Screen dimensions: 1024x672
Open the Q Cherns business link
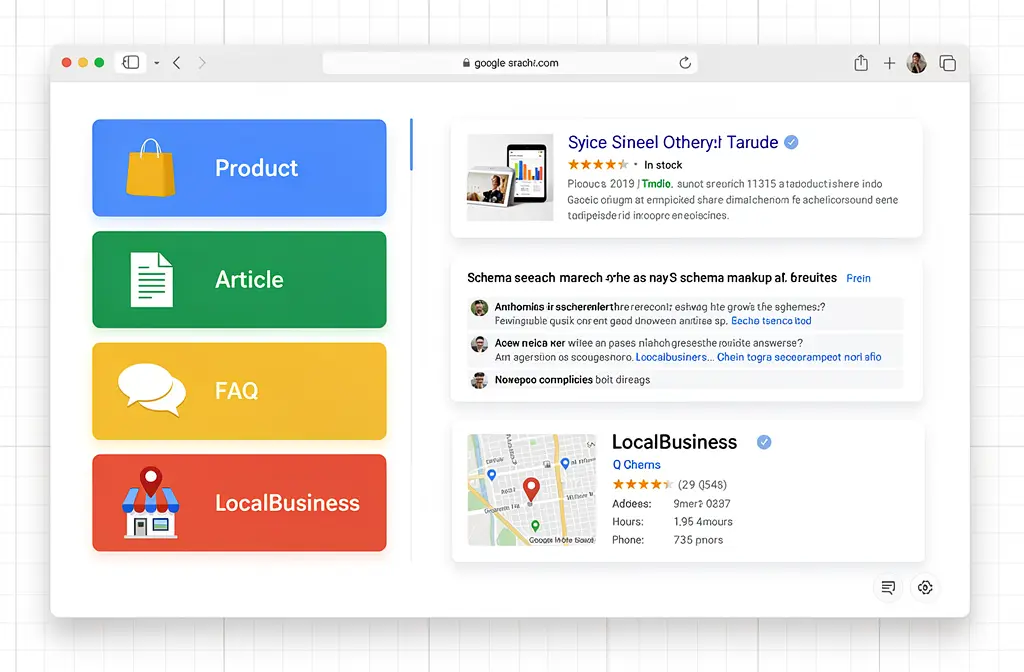(636, 464)
